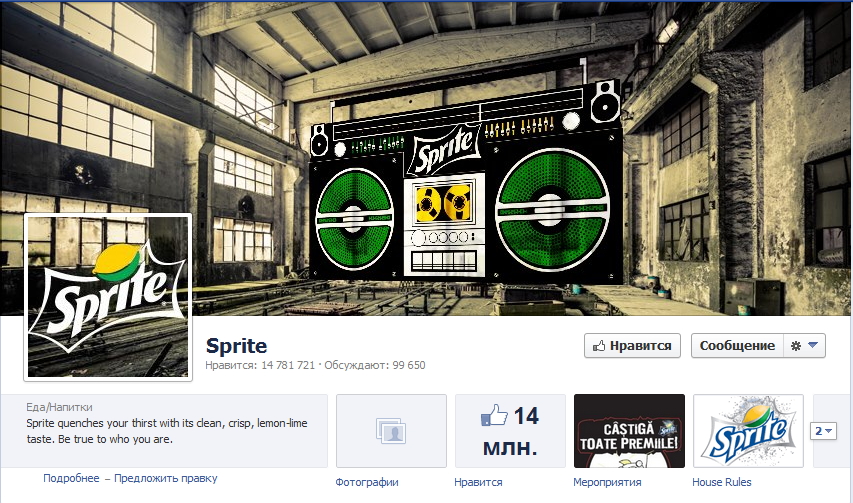The image size is (853, 503).
Task: Follow the Фотографии link
Action: click(367, 482)
